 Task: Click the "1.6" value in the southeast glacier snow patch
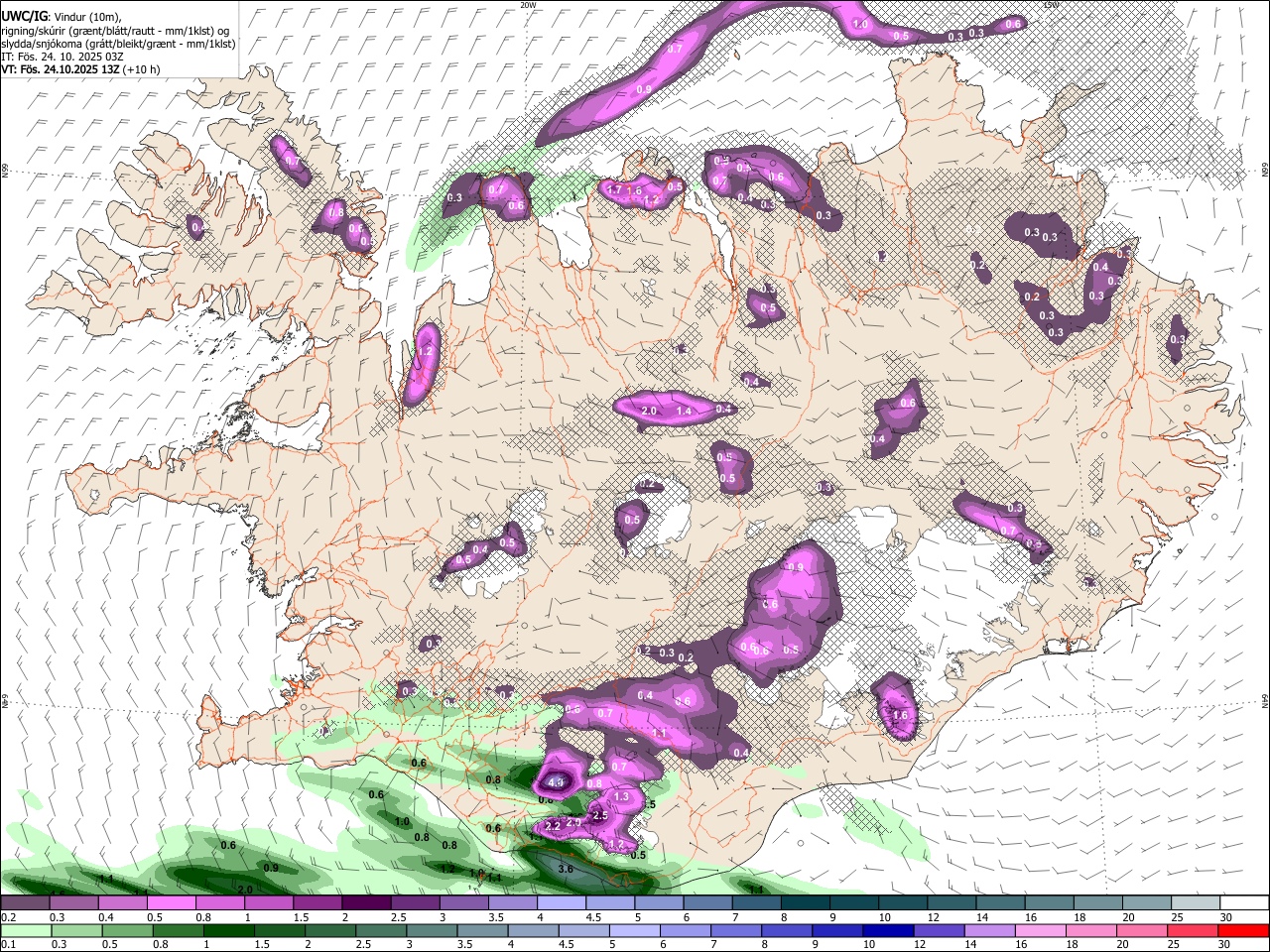click(x=901, y=715)
